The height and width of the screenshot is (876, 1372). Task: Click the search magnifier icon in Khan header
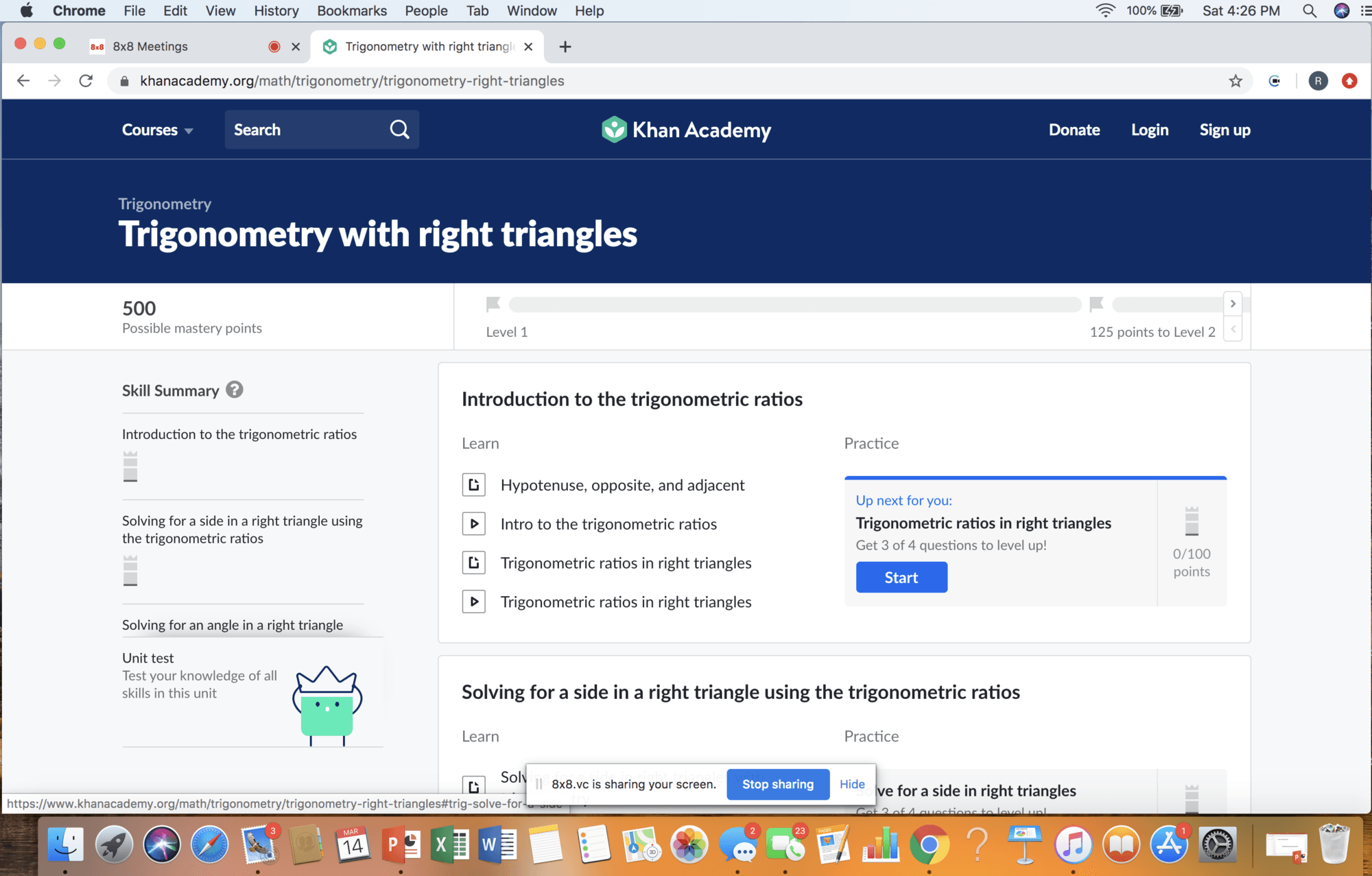click(399, 130)
